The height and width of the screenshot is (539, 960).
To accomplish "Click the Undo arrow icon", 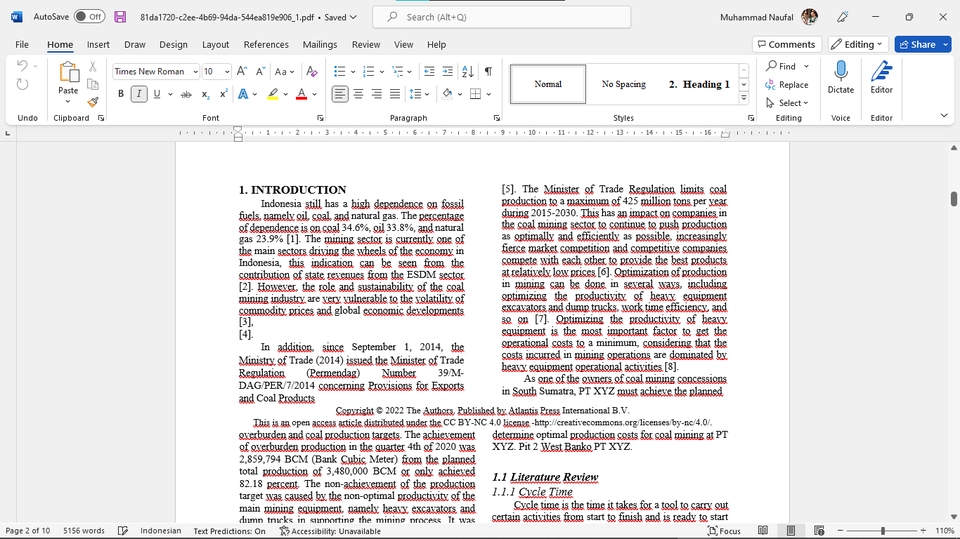I will (x=22, y=66).
